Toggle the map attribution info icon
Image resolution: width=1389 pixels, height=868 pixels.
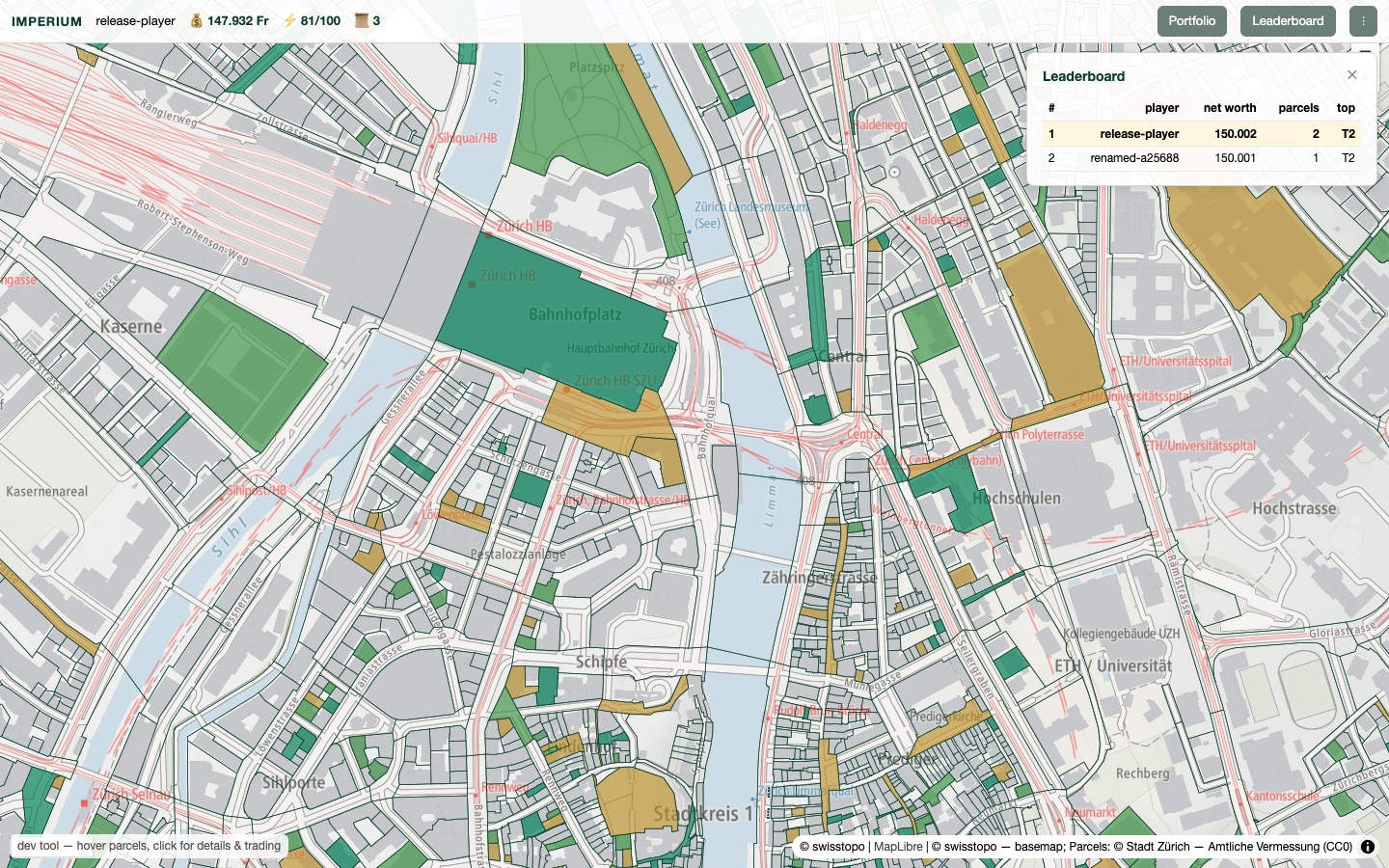pyautogui.click(x=1368, y=847)
